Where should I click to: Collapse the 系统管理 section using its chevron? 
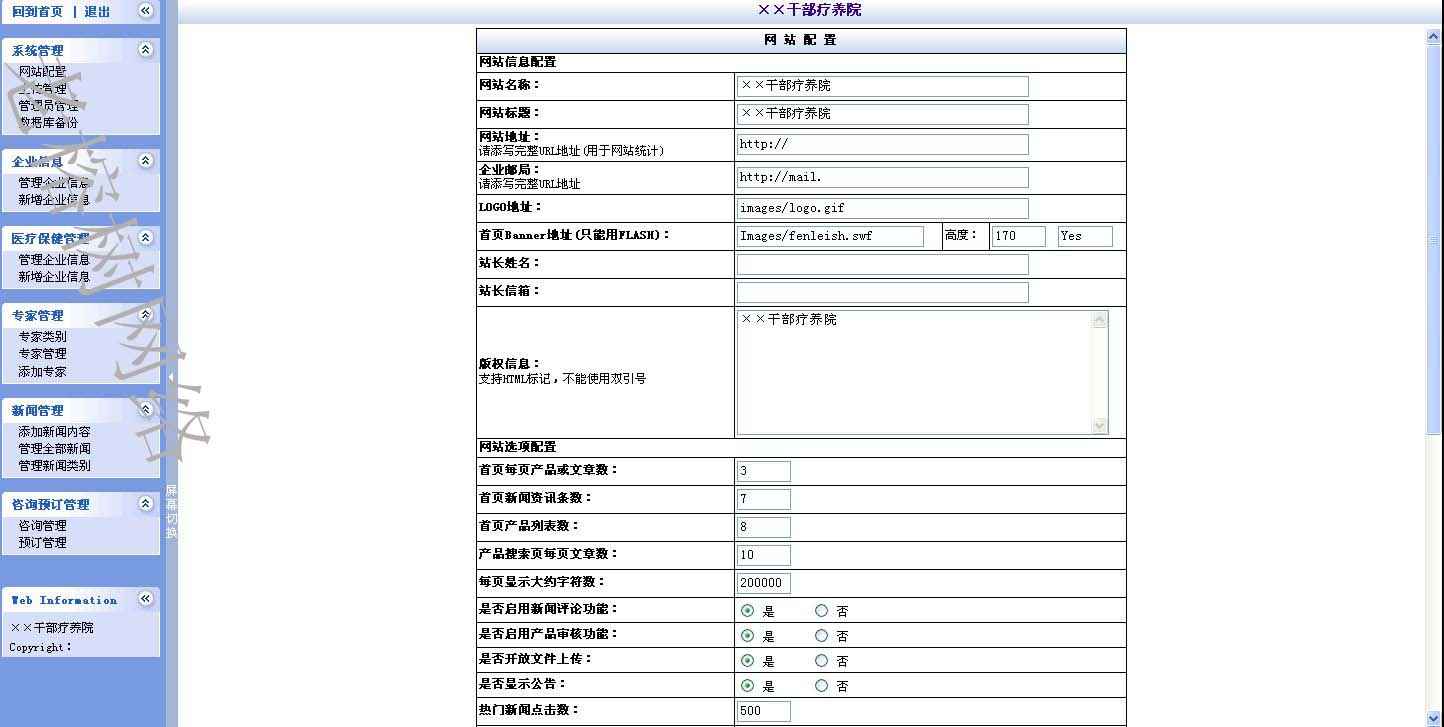(145, 50)
